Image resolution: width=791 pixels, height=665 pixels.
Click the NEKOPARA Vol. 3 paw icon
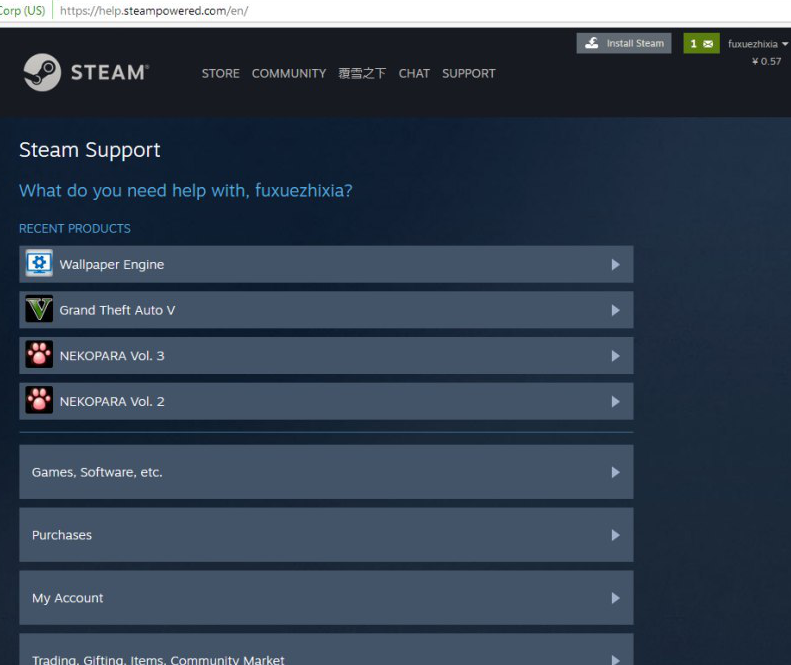(39, 356)
